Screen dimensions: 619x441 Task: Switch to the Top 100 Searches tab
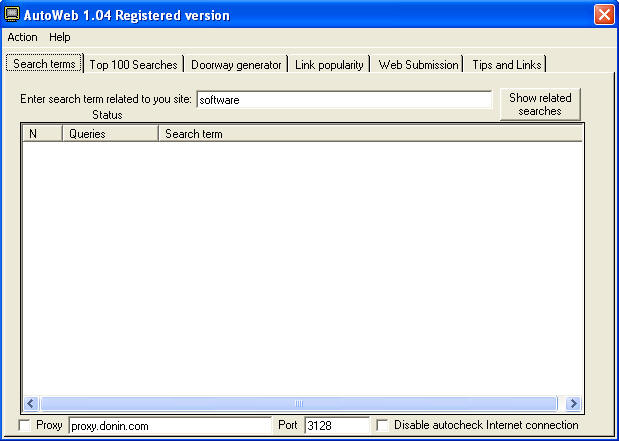point(133,65)
